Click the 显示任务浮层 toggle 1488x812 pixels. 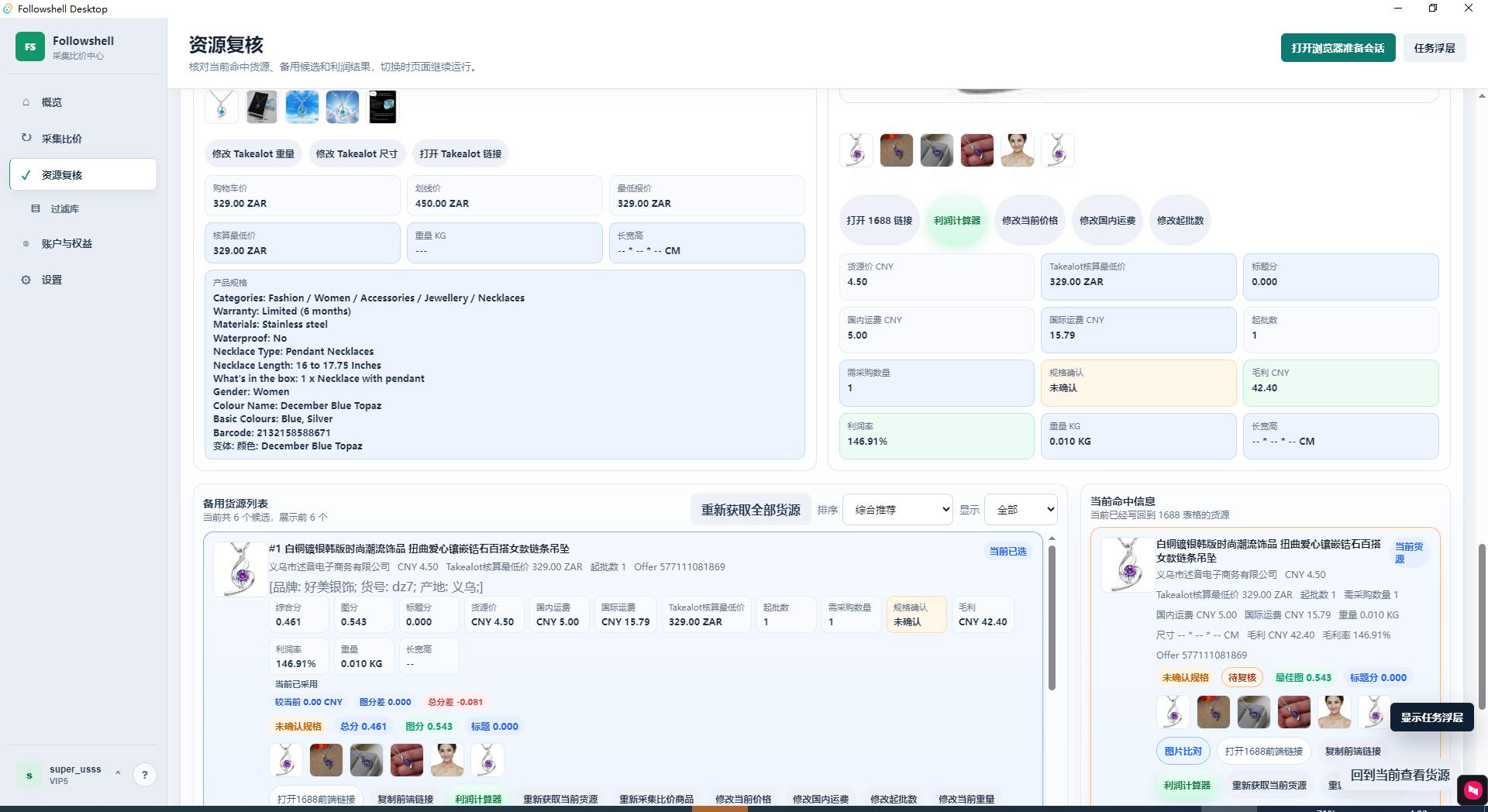[1431, 717]
